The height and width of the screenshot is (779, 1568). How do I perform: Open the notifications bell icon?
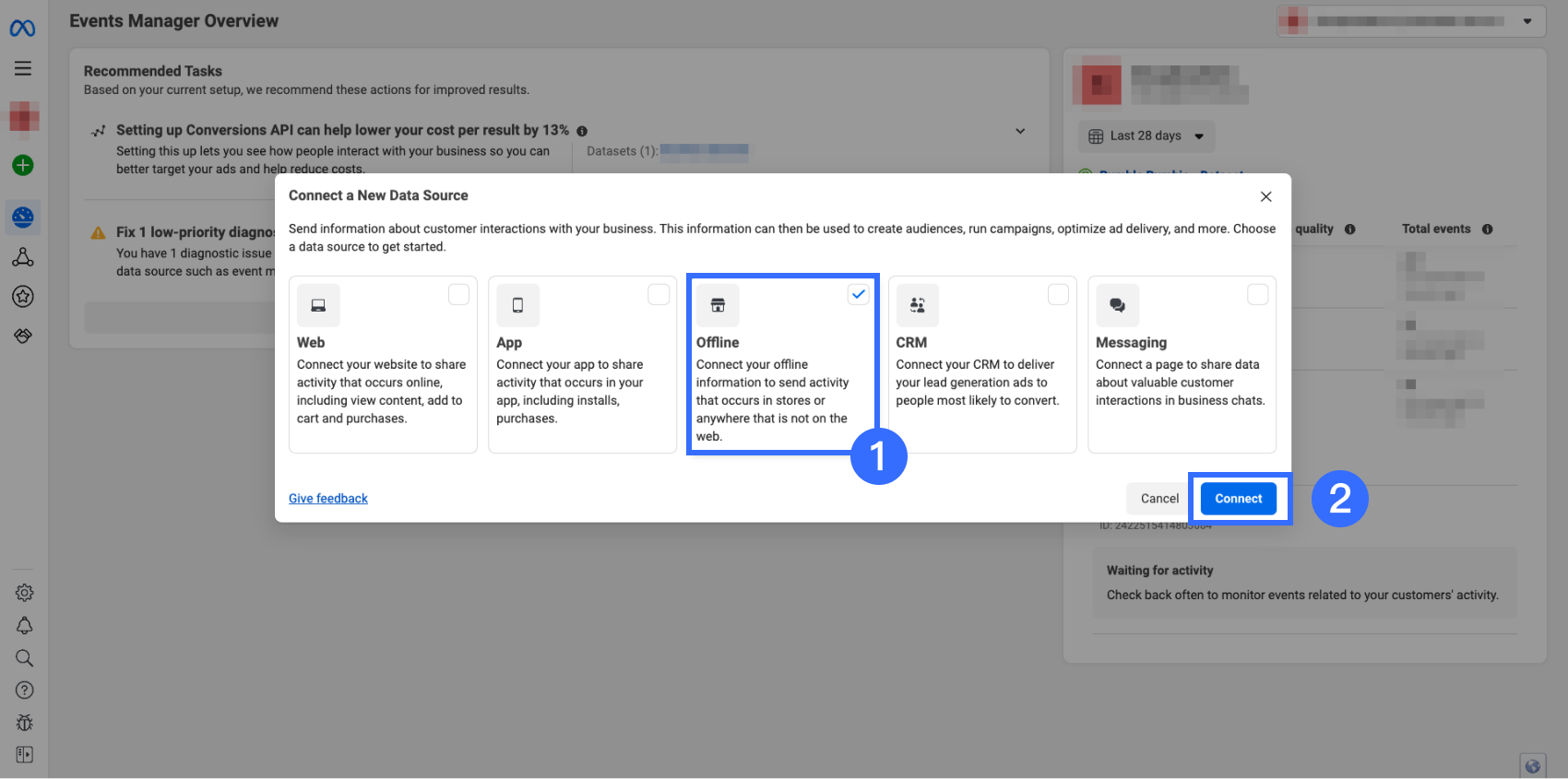pos(25,626)
